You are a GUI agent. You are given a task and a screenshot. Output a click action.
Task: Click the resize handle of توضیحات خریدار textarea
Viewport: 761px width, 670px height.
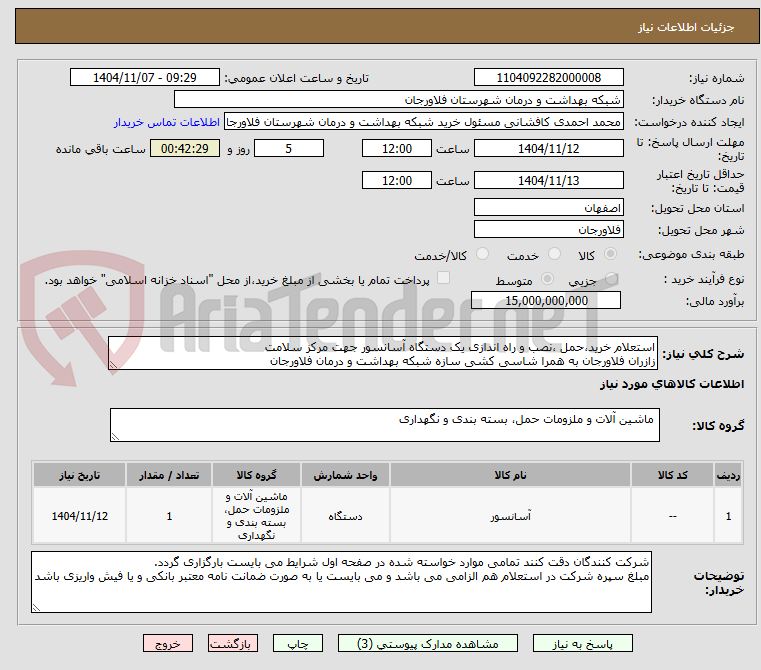[36, 607]
